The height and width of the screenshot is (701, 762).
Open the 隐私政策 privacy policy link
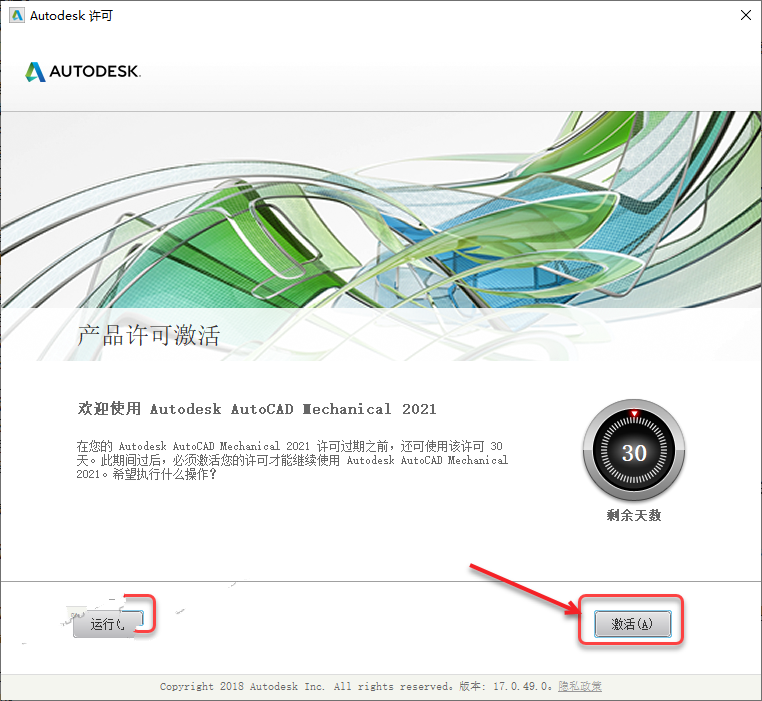point(580,686)
